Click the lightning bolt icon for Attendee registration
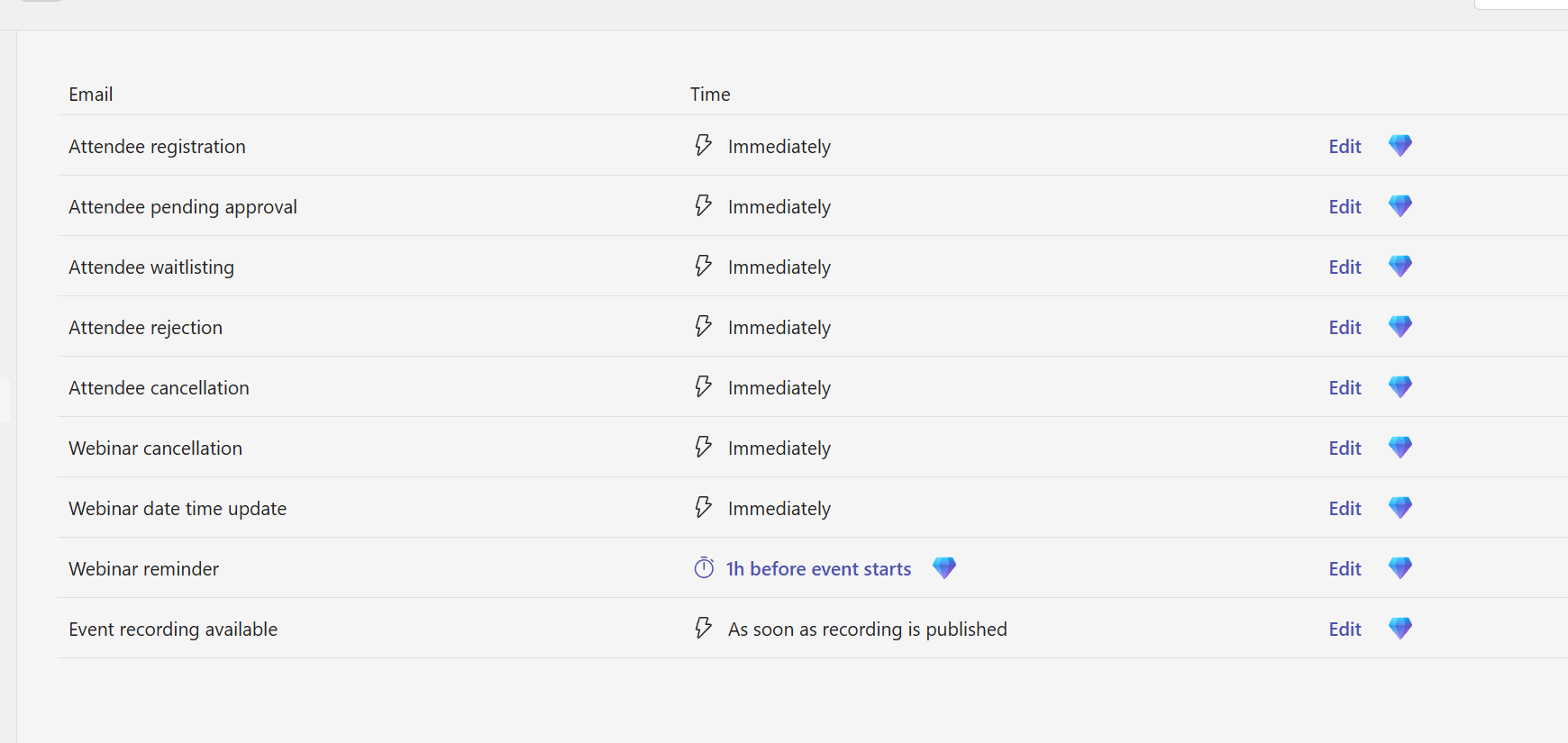The height and width of the screenshot is (743, 1568). tap(703, 145)
